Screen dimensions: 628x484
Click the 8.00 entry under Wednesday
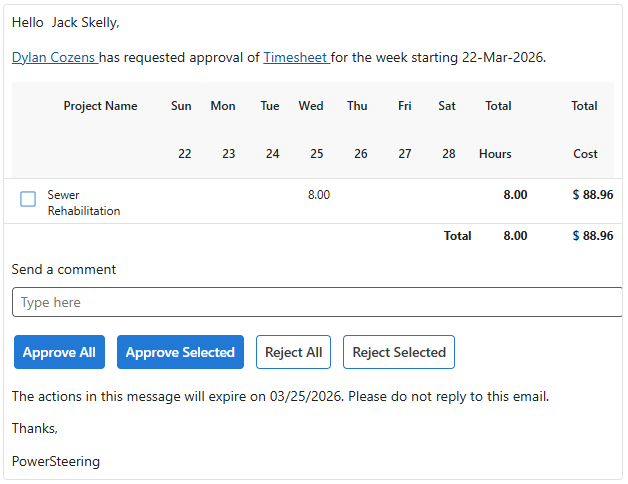[x=318, y=195]
